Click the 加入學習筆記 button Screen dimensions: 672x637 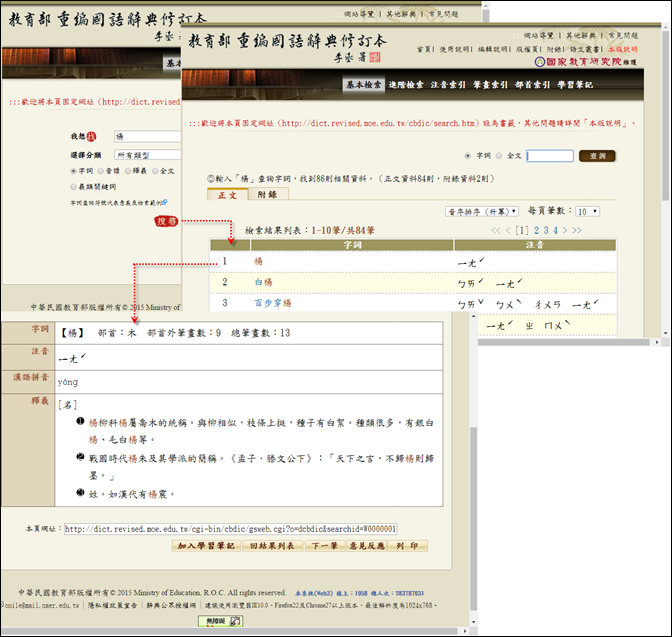click(206, 546)
